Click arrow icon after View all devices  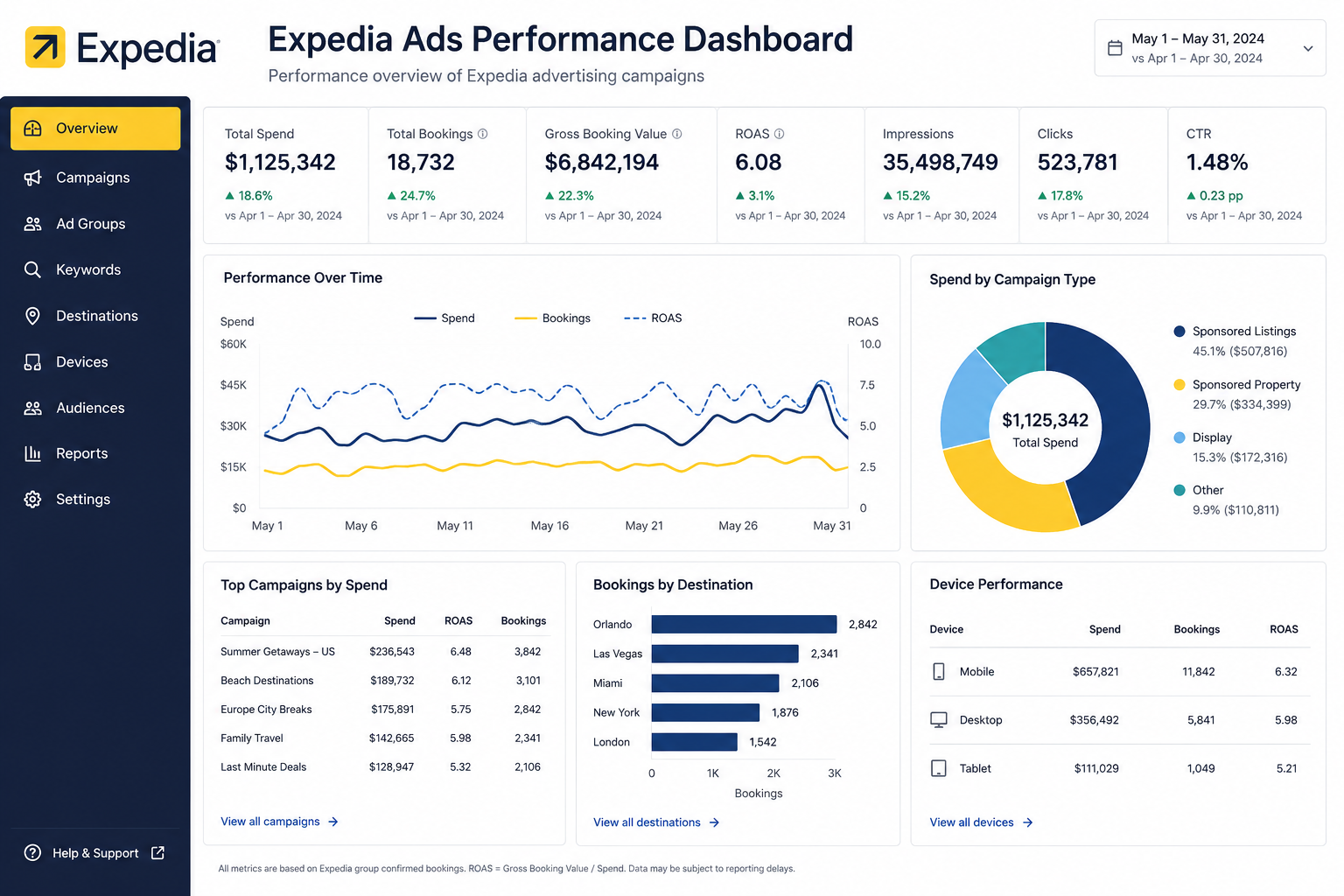tap(1027, 822)
